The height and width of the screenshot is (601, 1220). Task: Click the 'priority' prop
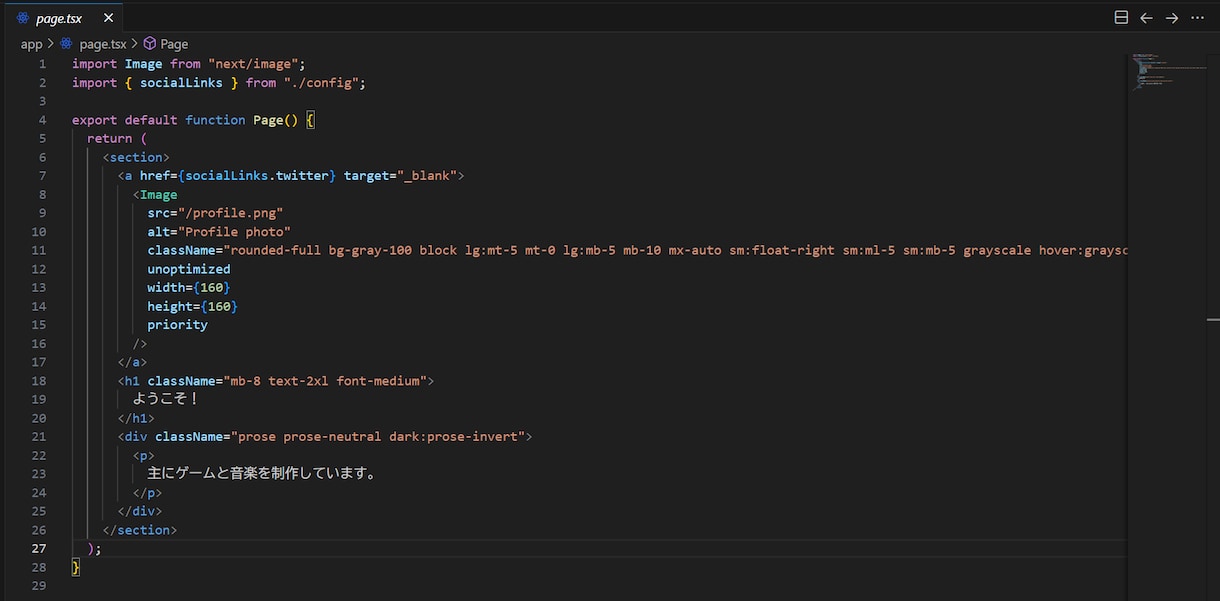177,325
